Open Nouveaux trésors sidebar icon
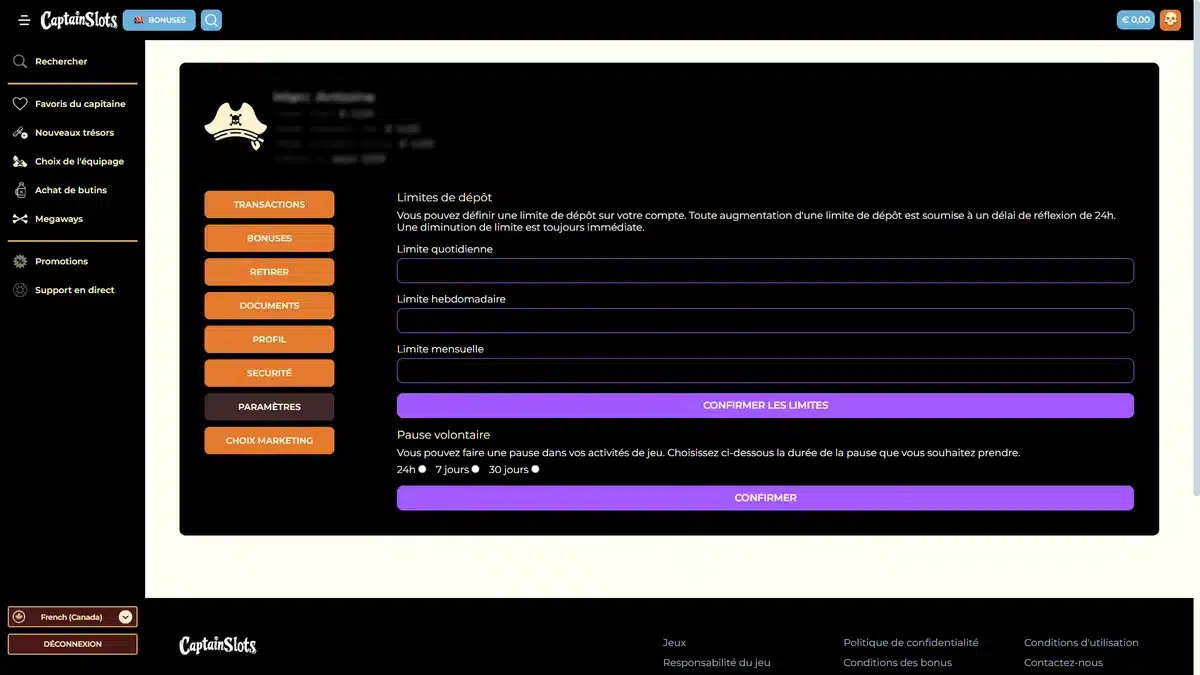Image resolution: width=1200 pixels, height=675 pixels. 20,133
